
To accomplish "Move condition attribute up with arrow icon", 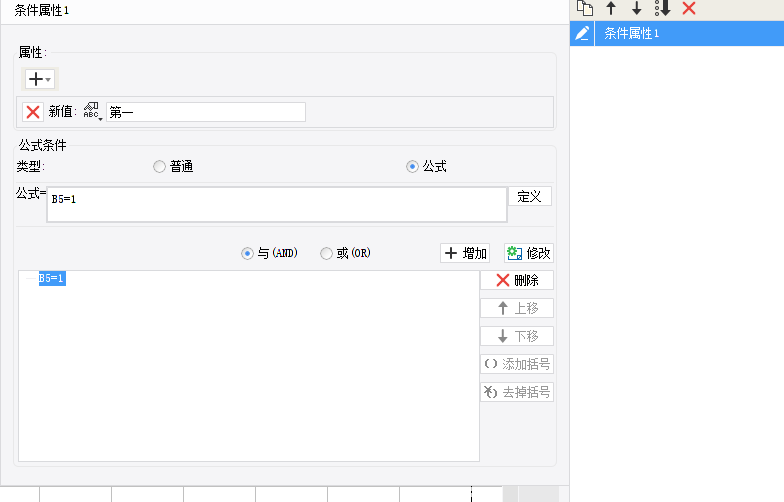I will [610, 8].
